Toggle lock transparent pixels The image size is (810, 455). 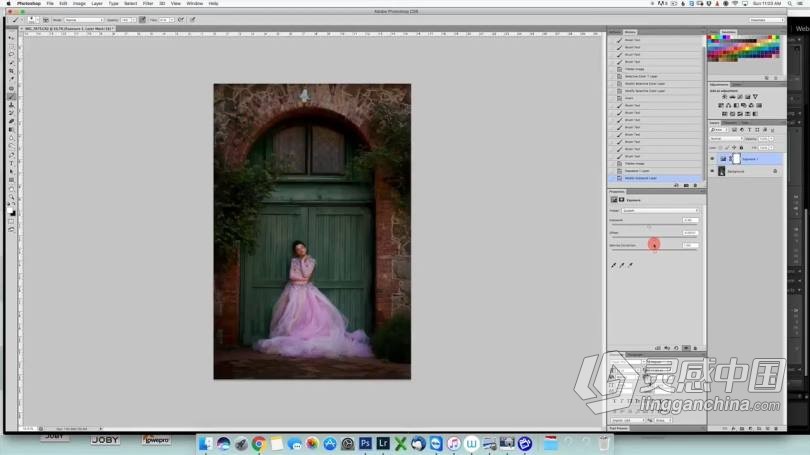pos(721,148)
